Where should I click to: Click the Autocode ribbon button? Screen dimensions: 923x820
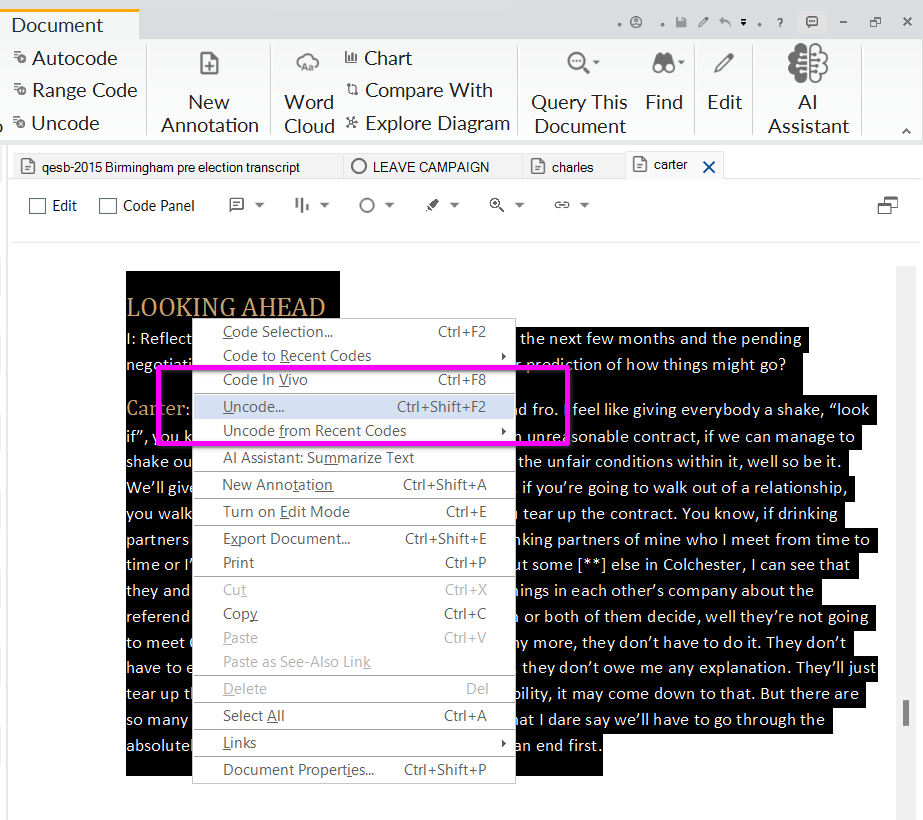[x=65, y=58]
